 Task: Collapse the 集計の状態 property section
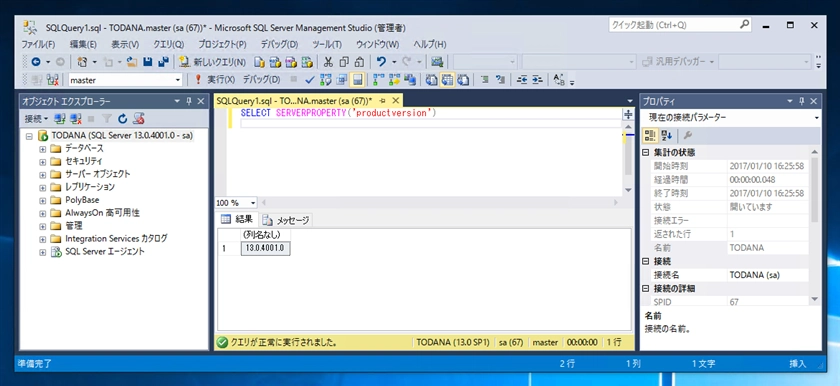click(x=646, y=153)
